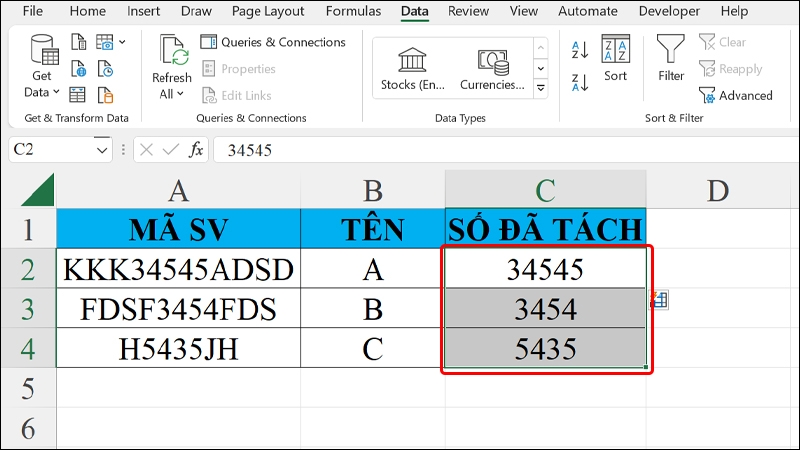The height and width of the screenshot is (450, 800).
Task: Switch to the Formulas tab
Action: [x=353, y=11]
